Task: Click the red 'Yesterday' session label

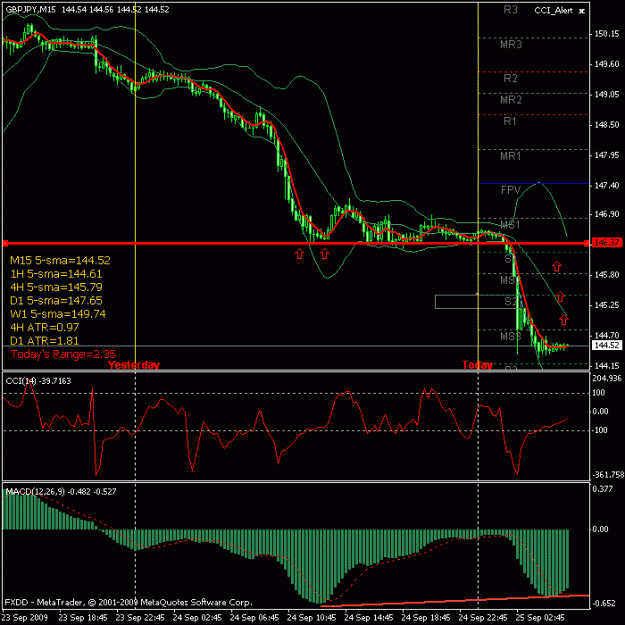Action: pyautogui.click(x=134, y=365)
